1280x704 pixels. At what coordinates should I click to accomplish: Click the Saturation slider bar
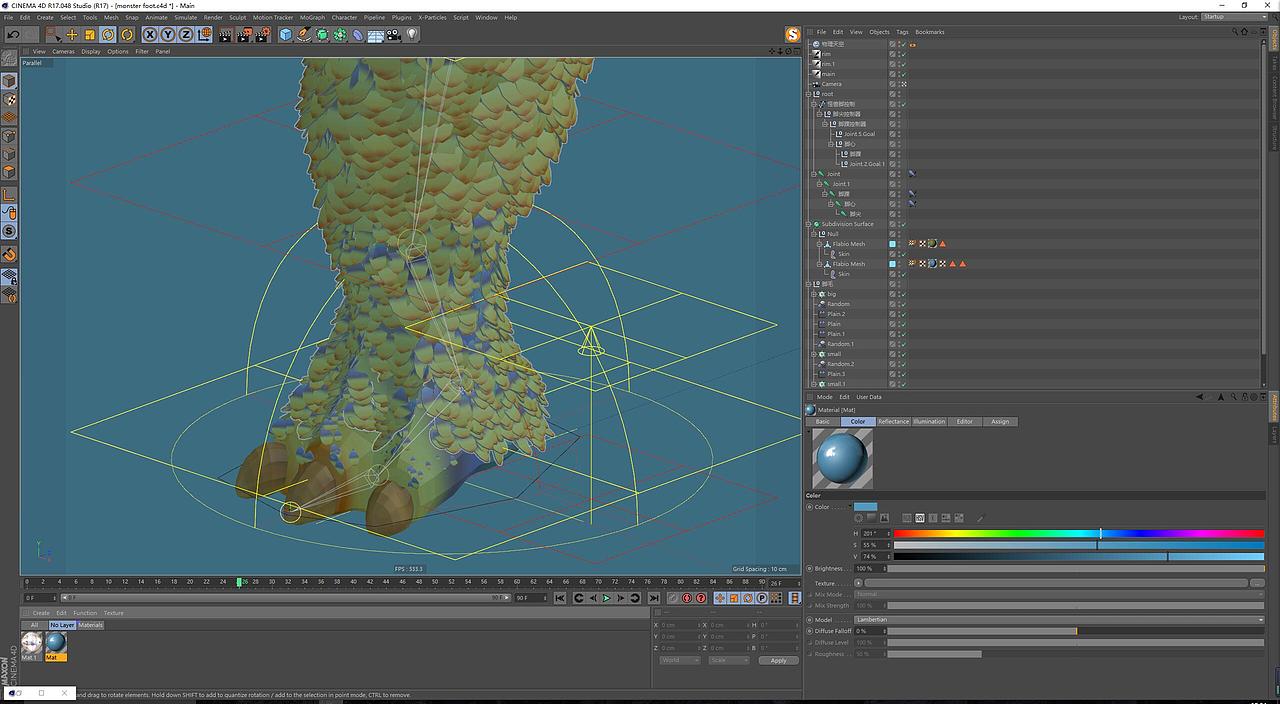pos(1078,545)
